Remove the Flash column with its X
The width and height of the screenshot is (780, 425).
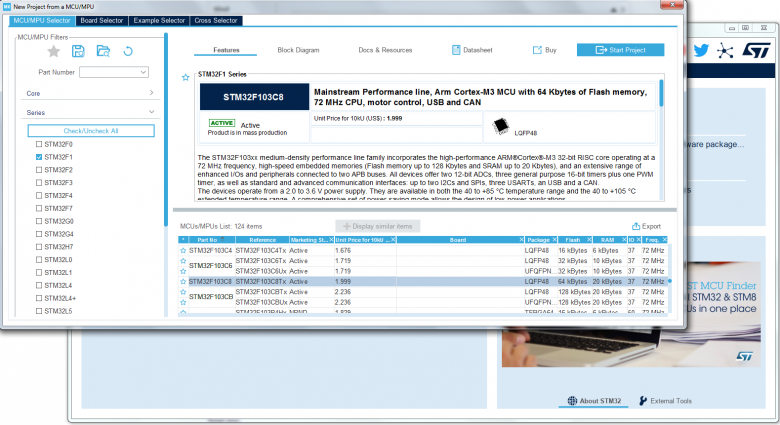pyautogui.click(x=589, y=240)
